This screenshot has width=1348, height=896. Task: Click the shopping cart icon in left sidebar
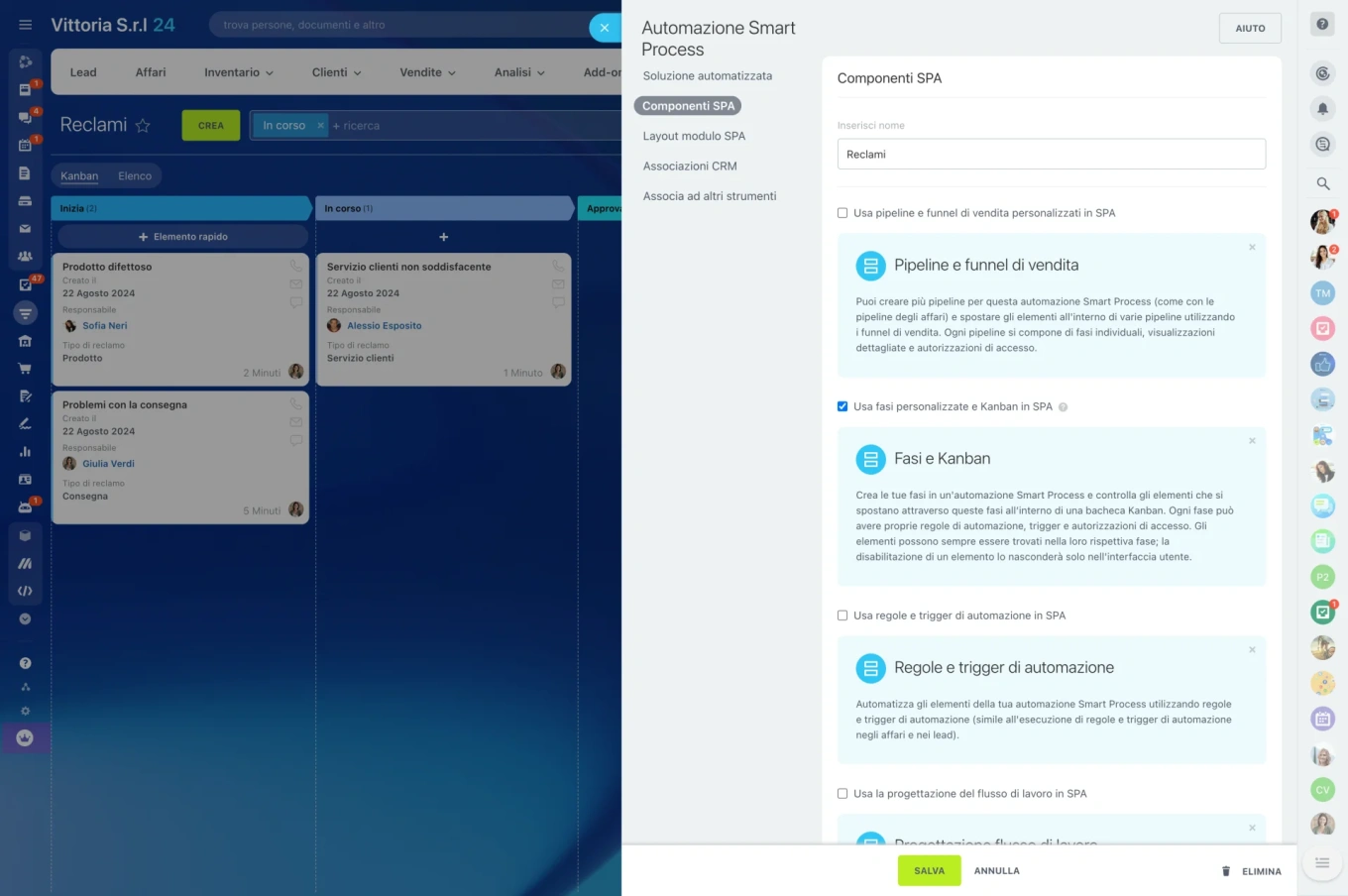(x=26, y=368)
